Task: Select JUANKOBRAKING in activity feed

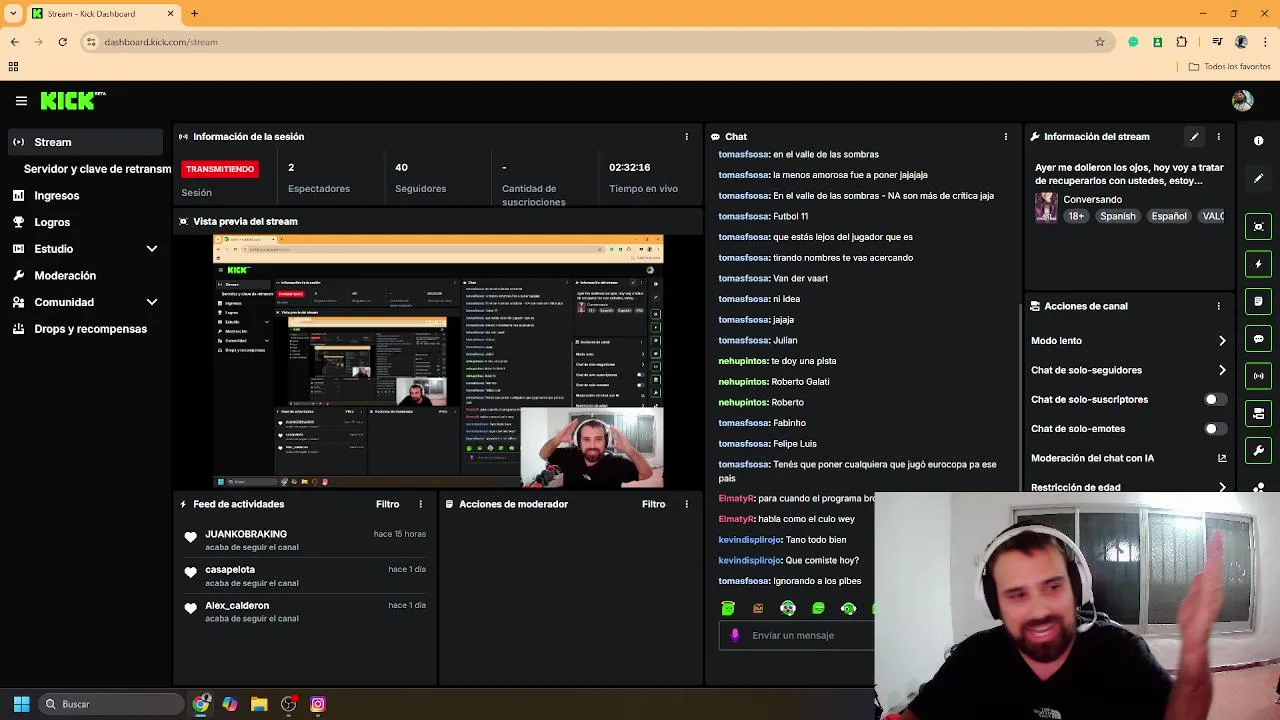Action: (246, 534)
